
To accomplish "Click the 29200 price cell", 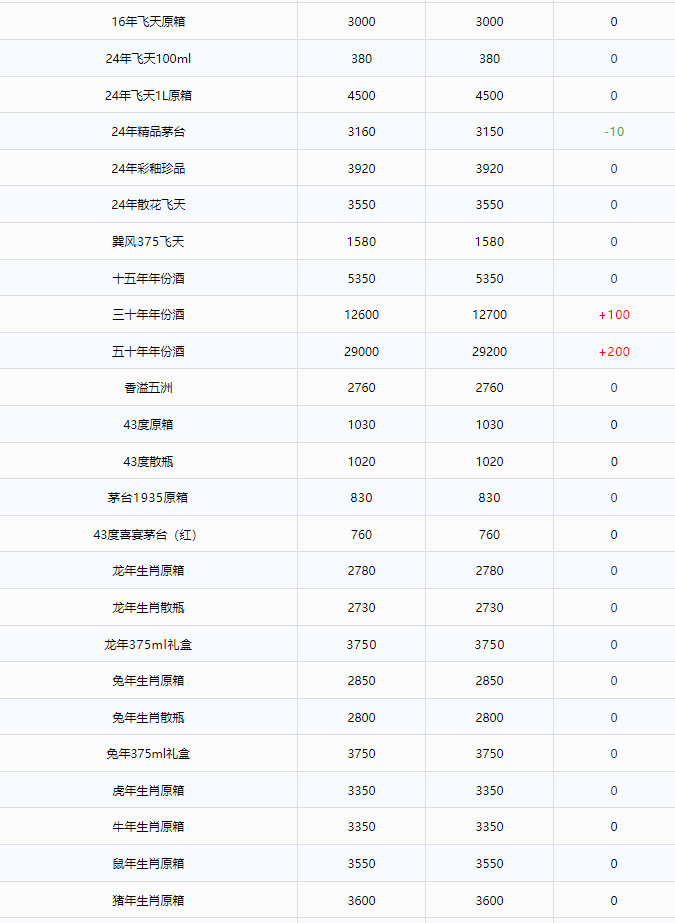I will [490, 351].
